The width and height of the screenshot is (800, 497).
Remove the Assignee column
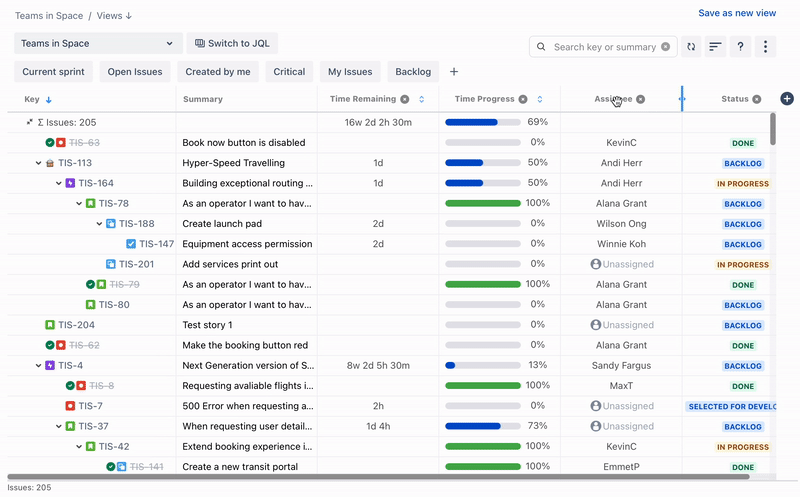pyautogui.click(x=640, y=99)
